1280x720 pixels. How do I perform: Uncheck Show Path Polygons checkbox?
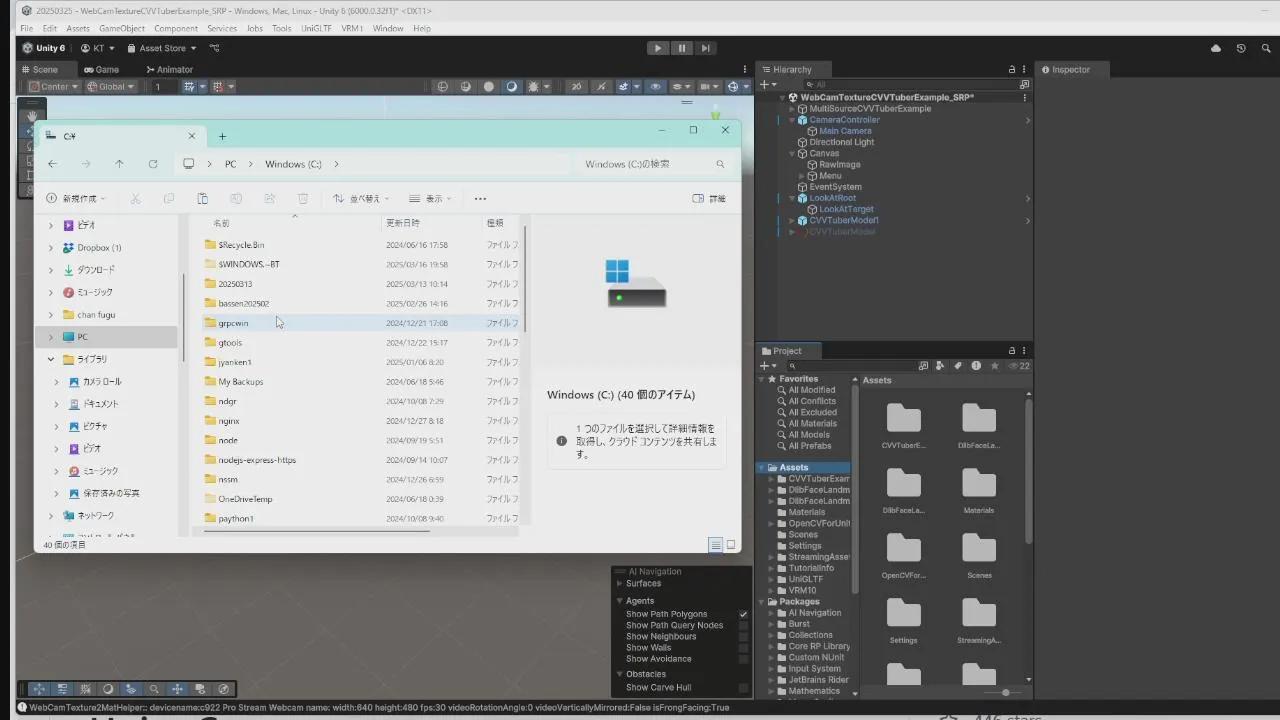(743, 614)
